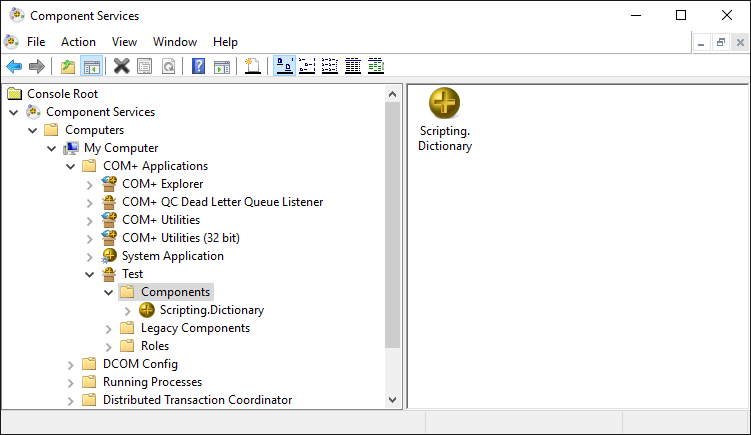Expand Scripting.Dictionary tree node
The image size is (751, 435).
(x=127, y=311)
